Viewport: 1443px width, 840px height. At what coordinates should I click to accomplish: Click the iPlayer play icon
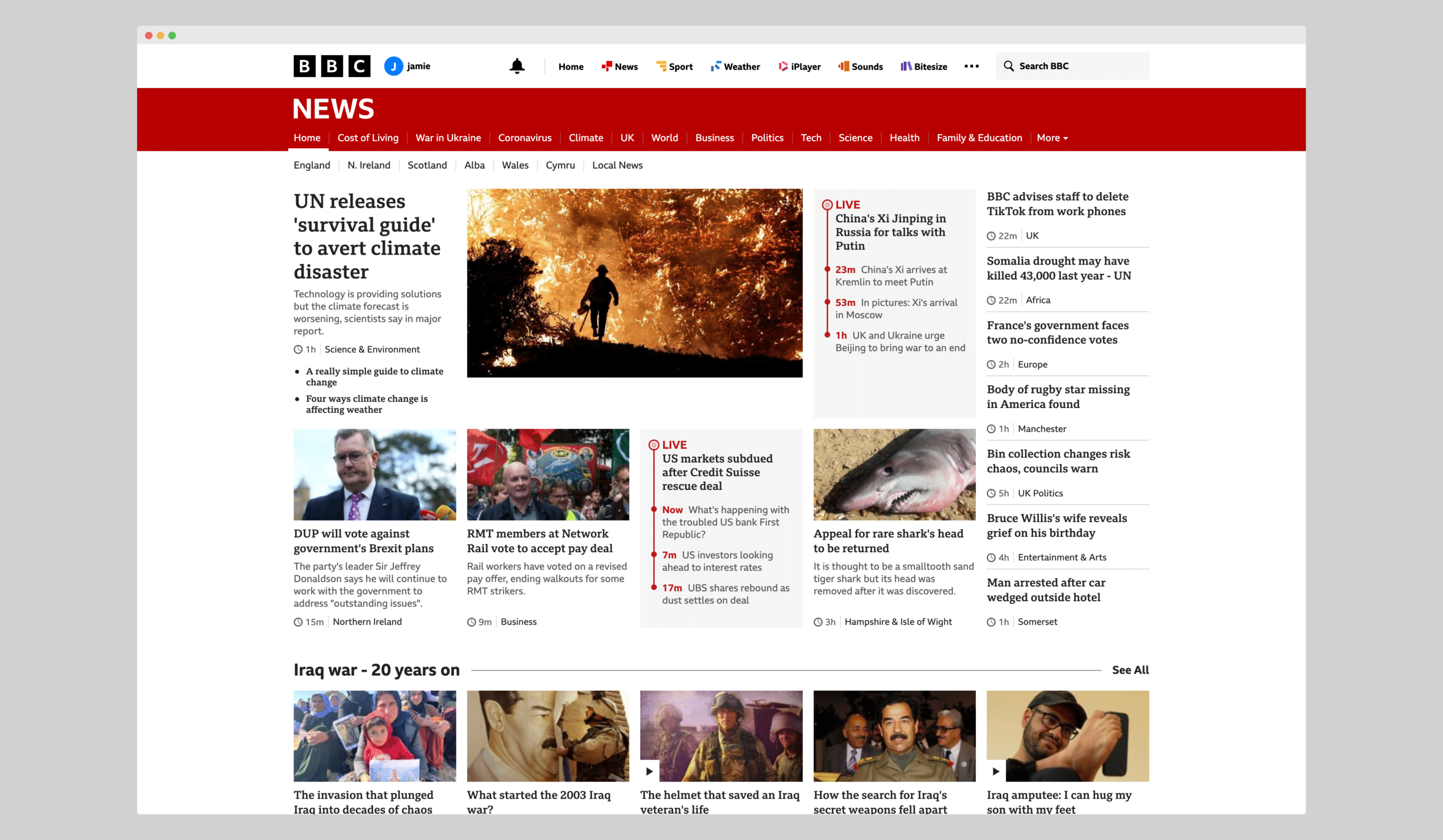783,66
